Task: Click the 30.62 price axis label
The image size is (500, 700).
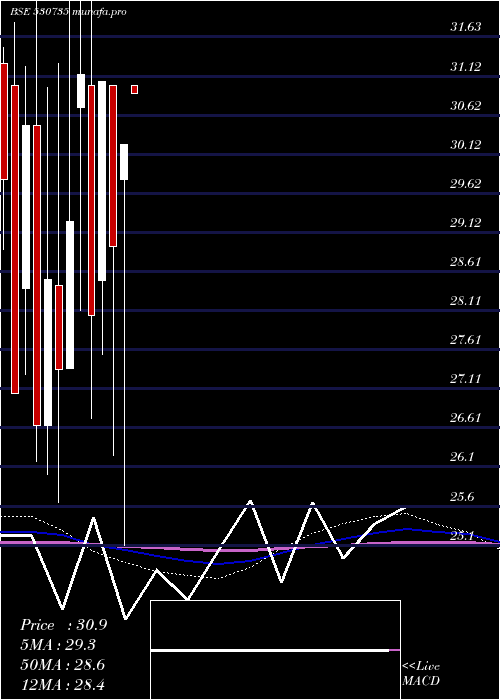Action: (466, 106)
